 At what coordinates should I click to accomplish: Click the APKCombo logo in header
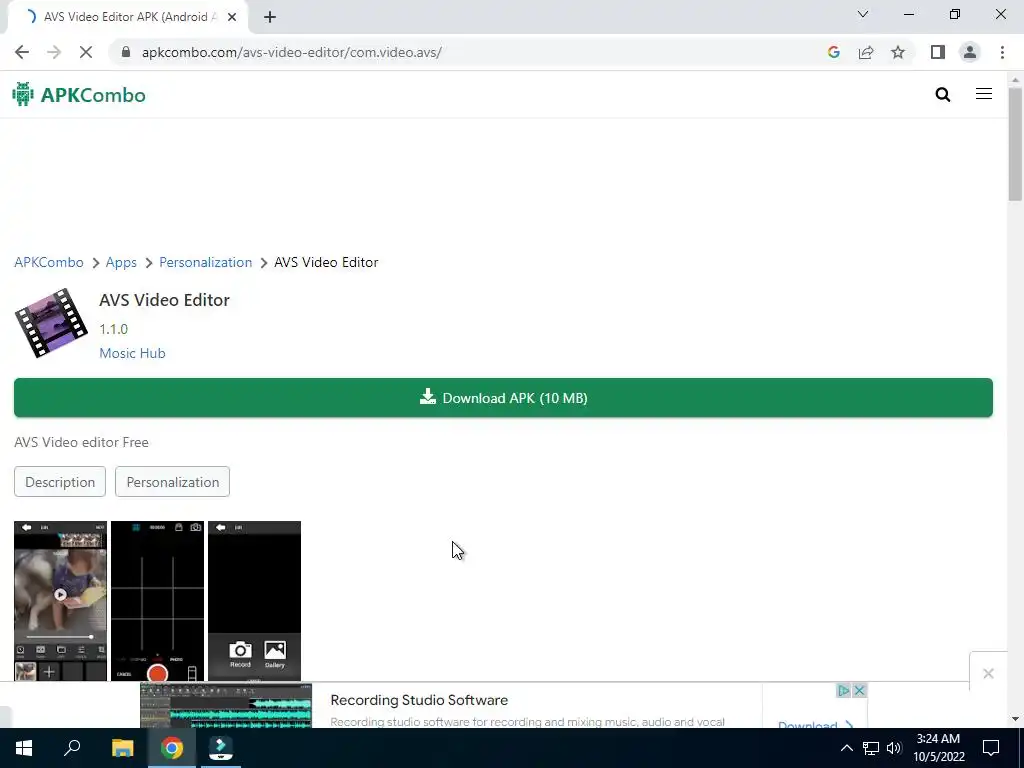click(x=79, y=95)
